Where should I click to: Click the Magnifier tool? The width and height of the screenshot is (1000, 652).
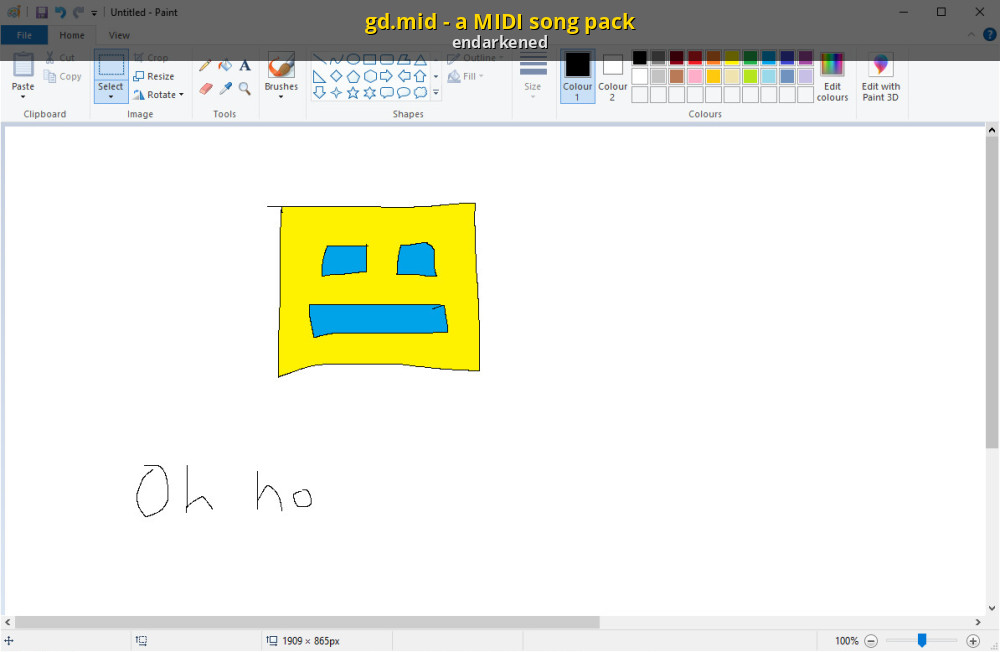(x=245, y=89)
